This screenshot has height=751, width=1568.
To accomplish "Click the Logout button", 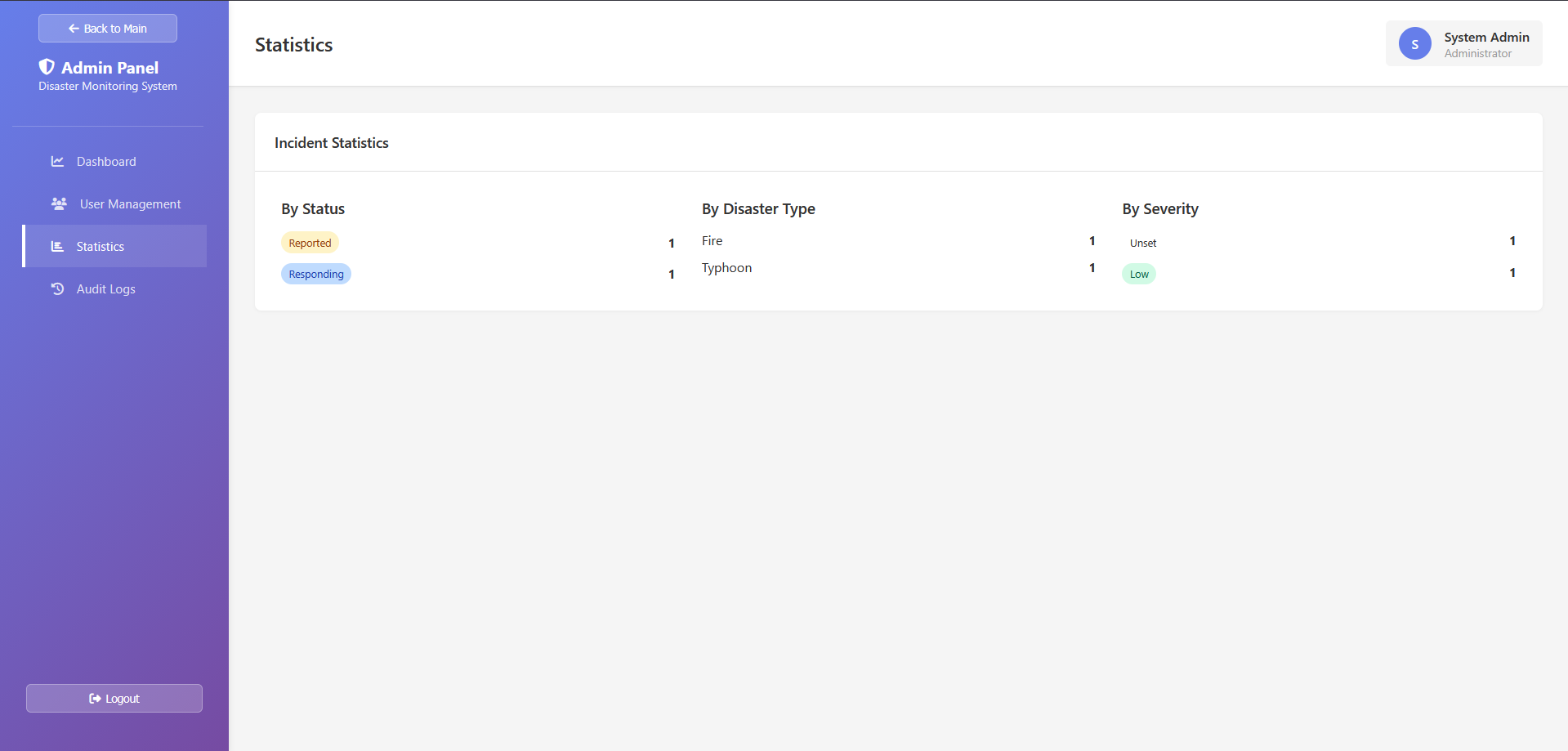I will pos(114,699).
